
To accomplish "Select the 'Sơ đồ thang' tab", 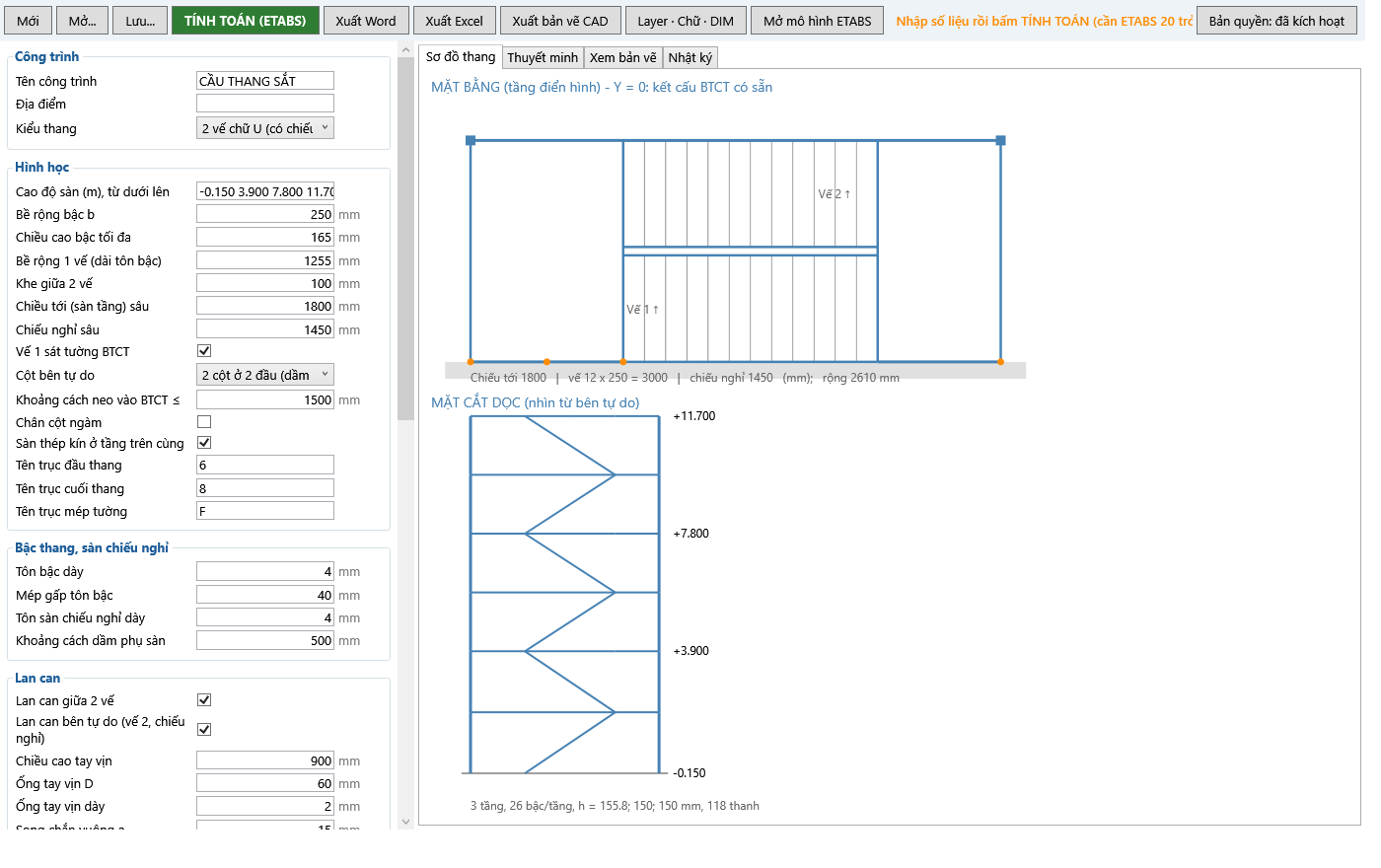I will (461, 57).
